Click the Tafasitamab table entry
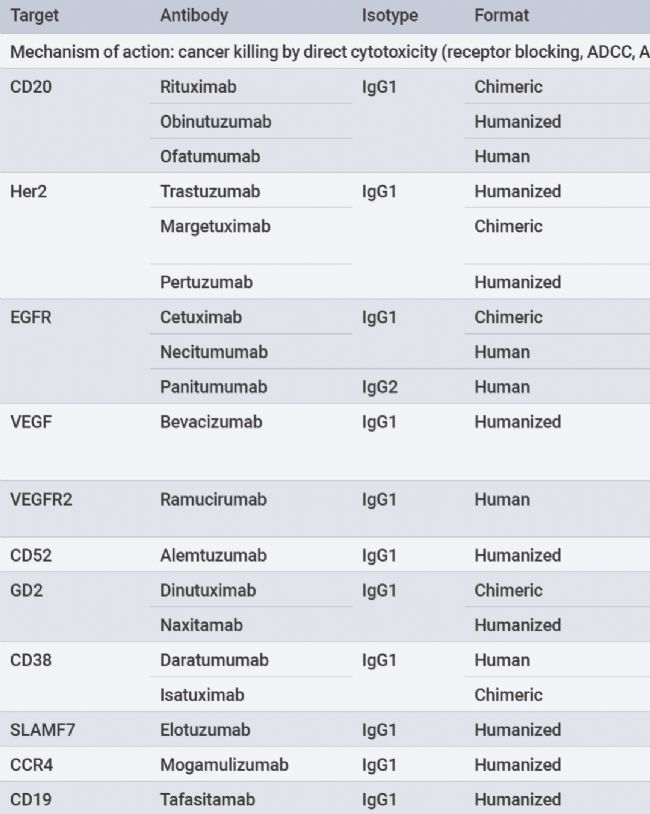 click(x=207, y=800)
